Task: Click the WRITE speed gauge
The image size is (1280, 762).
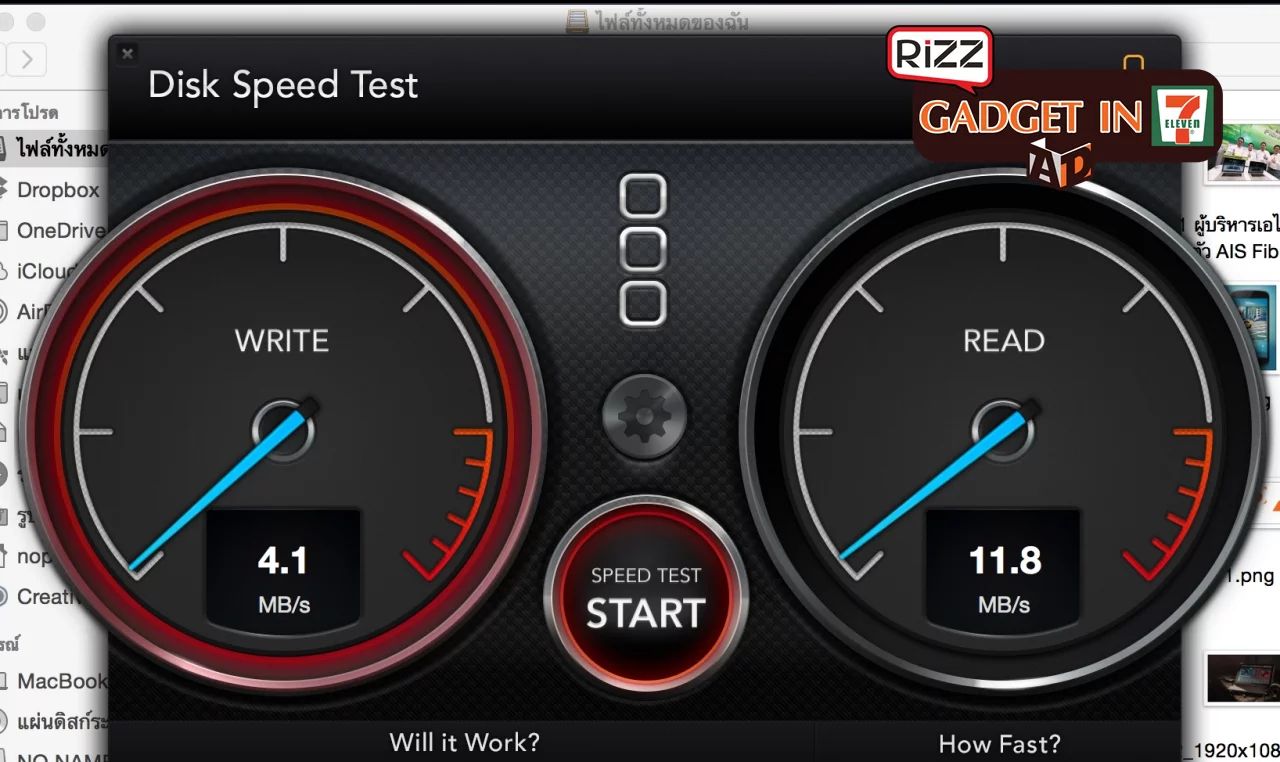Action: pyautogui.click(x=282, y=430)
